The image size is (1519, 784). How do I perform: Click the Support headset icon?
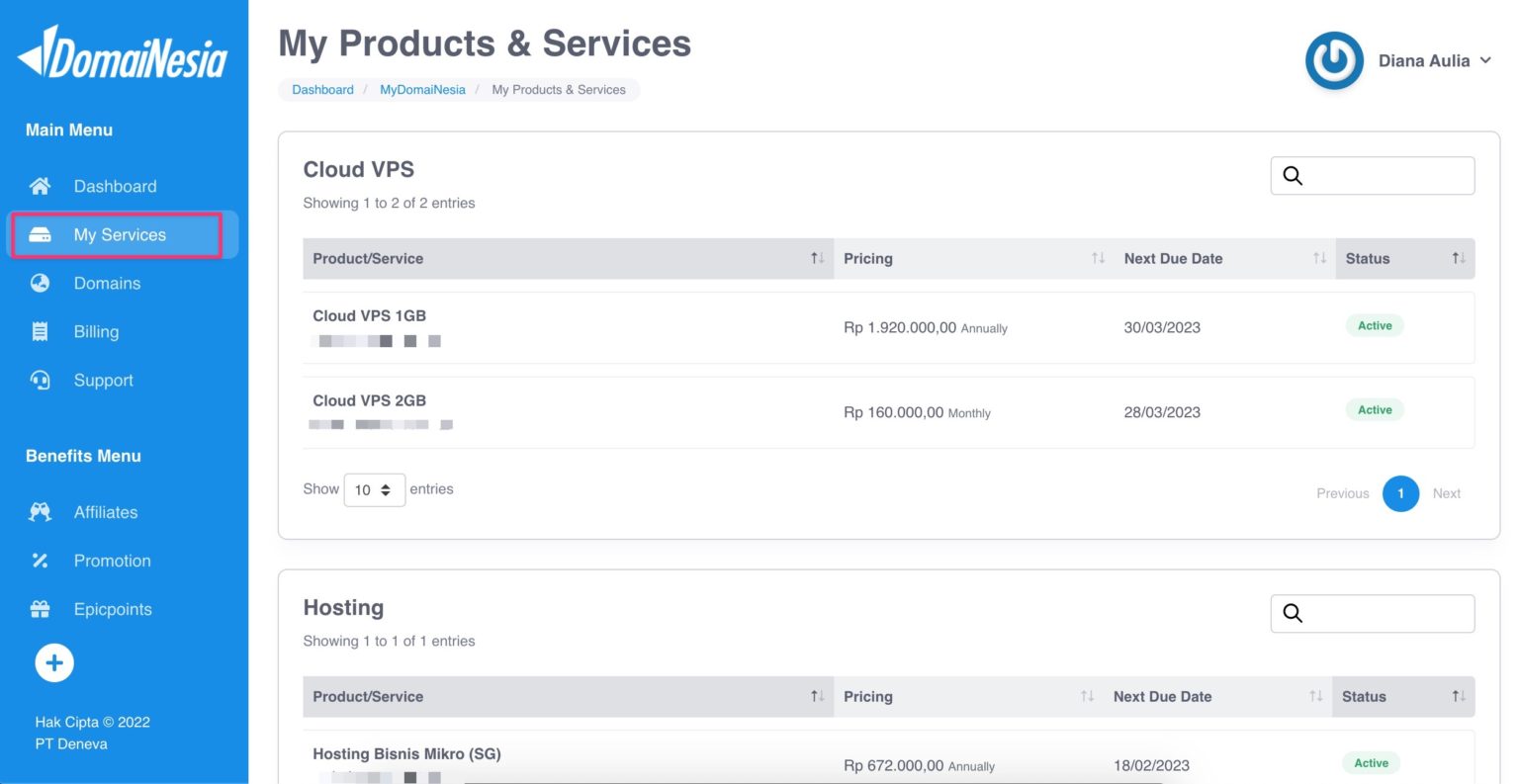40,381
